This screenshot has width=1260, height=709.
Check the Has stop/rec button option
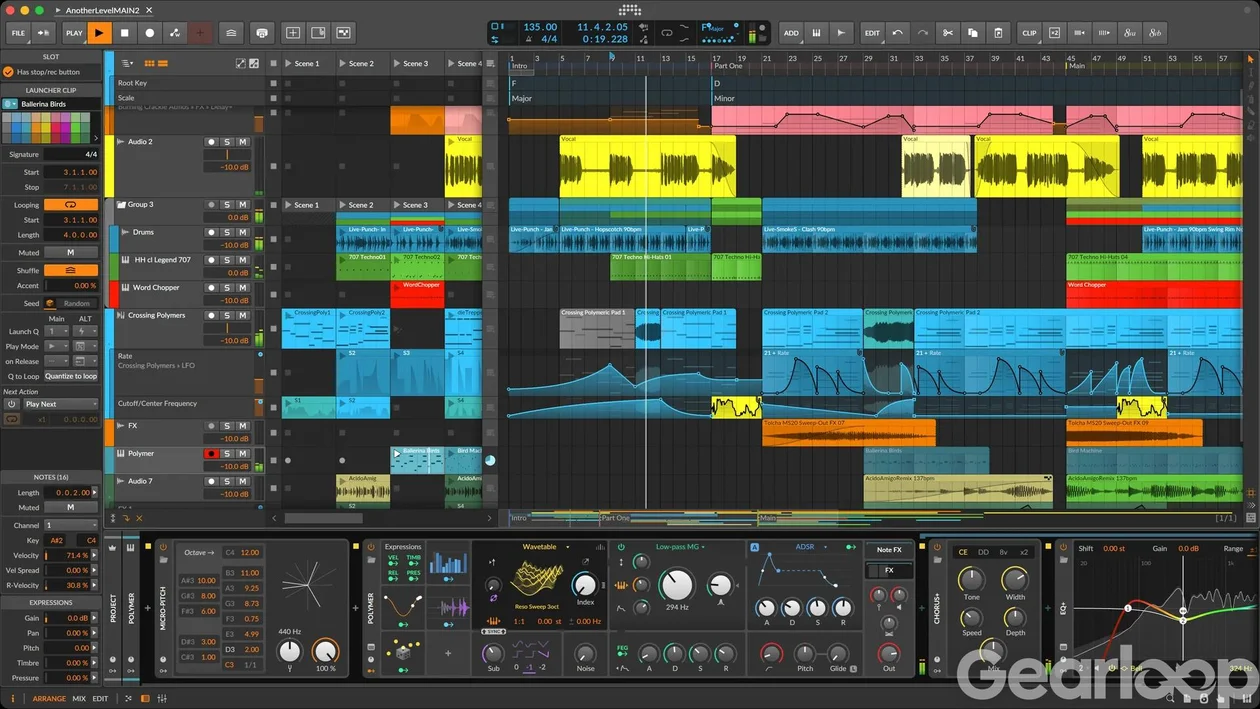click(x=8, y=72)
